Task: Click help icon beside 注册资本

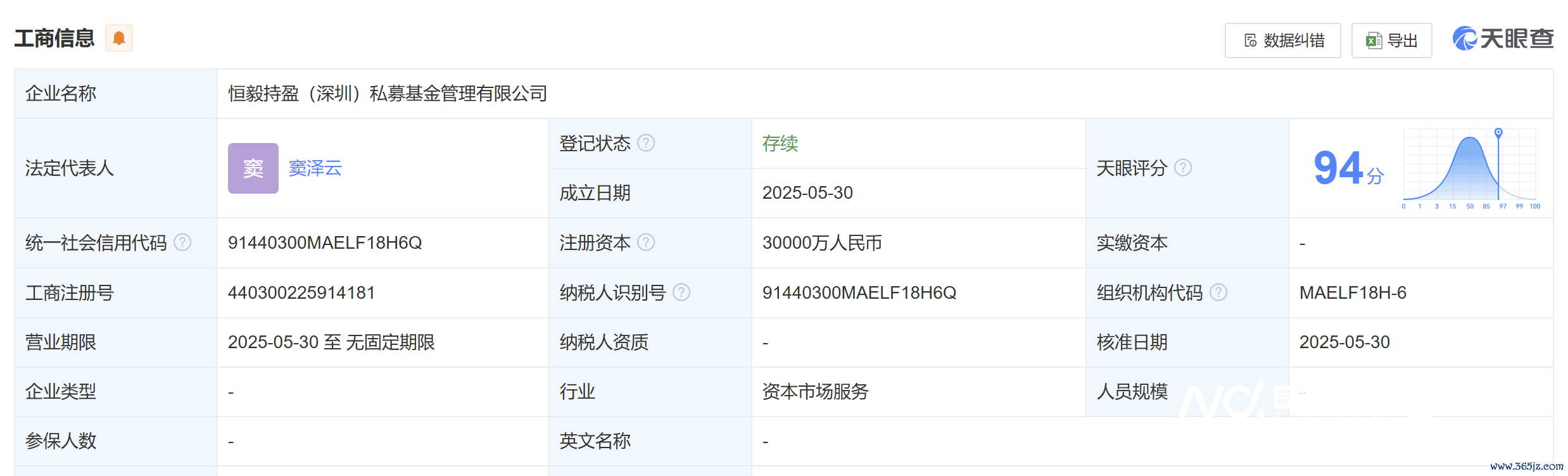Action: (646, 242)
